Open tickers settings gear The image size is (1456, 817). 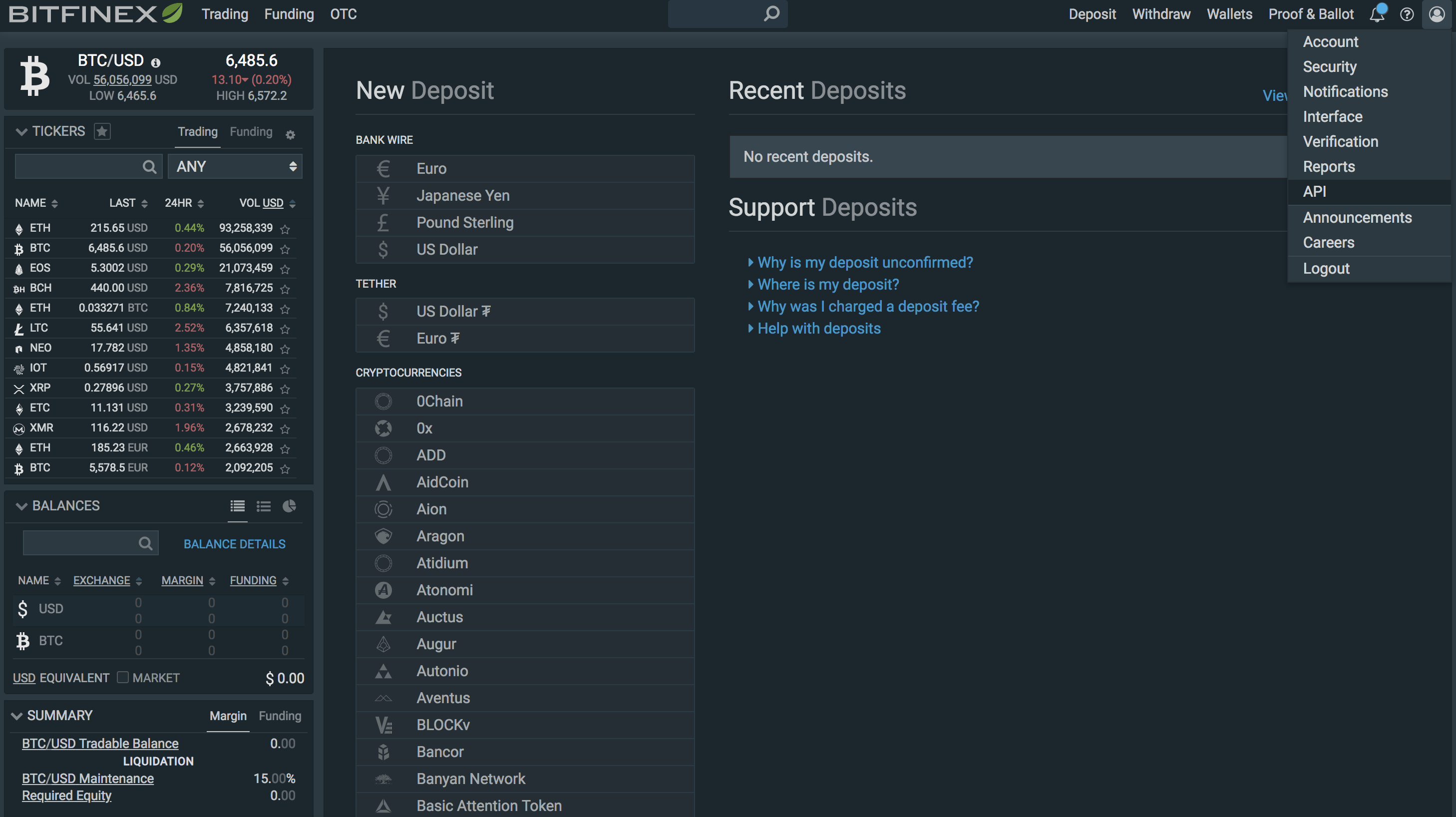290,134
